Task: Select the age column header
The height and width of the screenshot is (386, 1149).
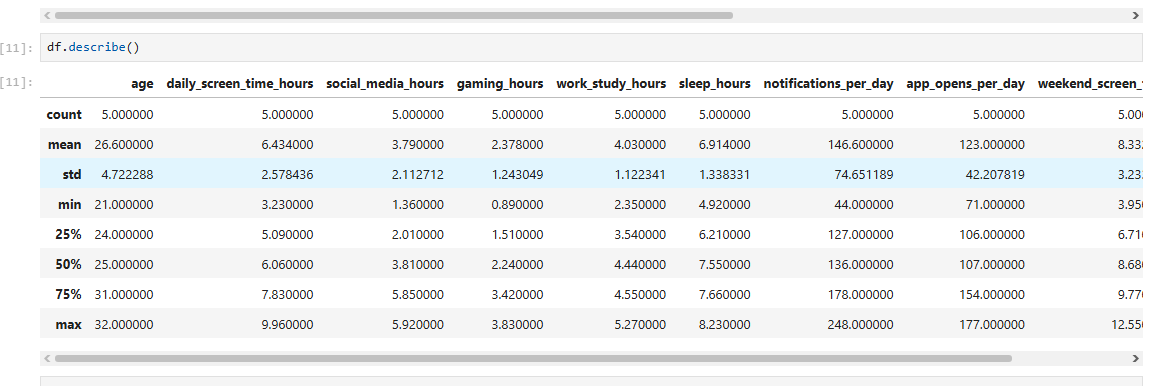Action: tap(142, 84)
